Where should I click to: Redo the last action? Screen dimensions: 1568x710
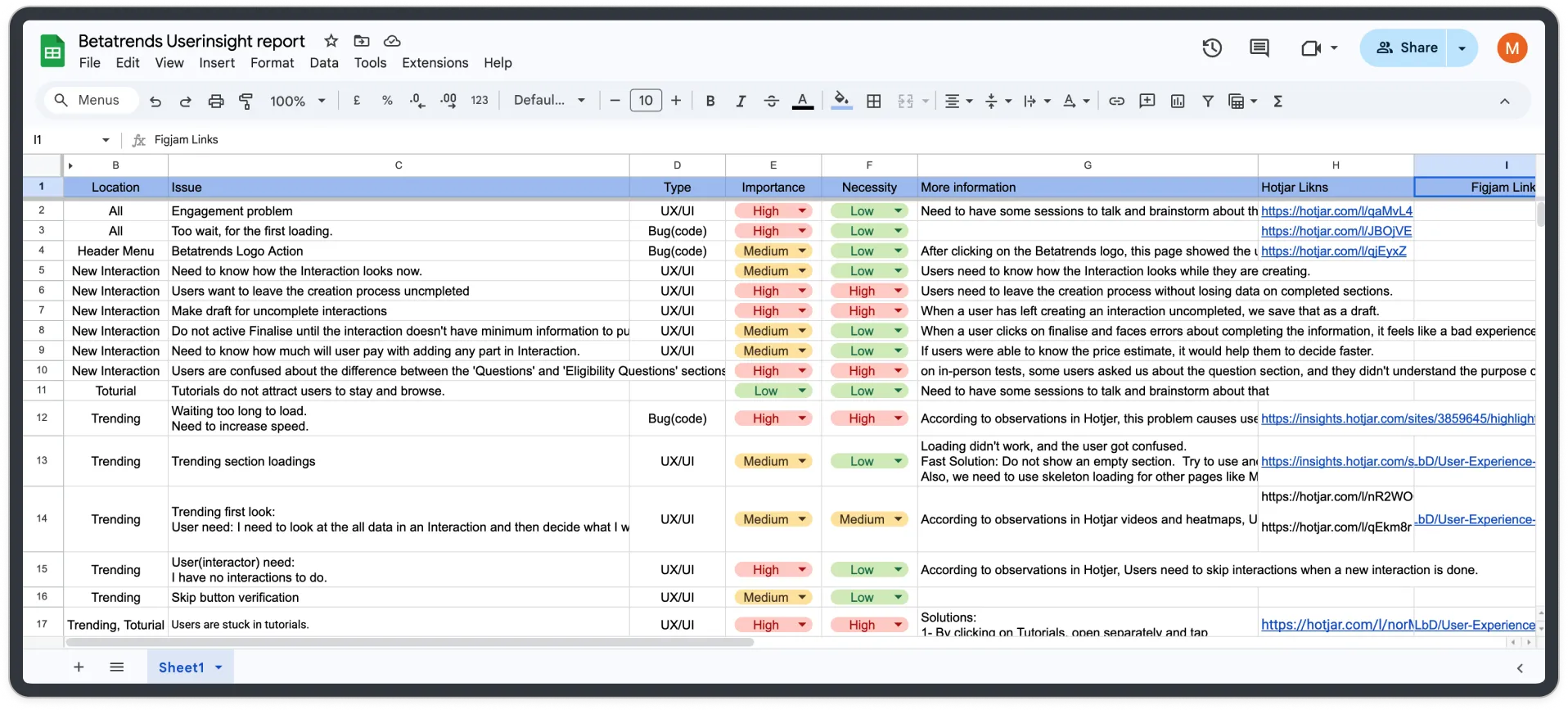coord(185,101)
